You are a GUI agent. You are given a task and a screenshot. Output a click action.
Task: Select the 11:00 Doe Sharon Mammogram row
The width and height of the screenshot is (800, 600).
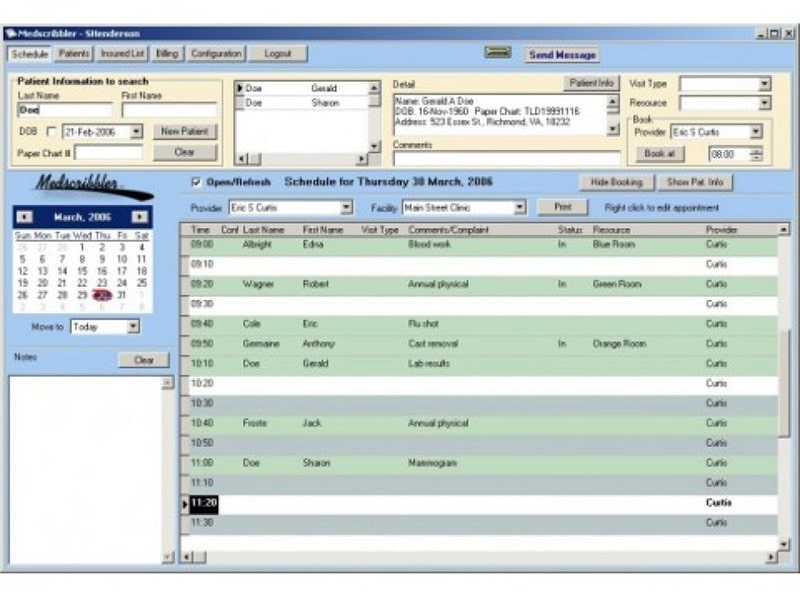[x=483, y=464]
